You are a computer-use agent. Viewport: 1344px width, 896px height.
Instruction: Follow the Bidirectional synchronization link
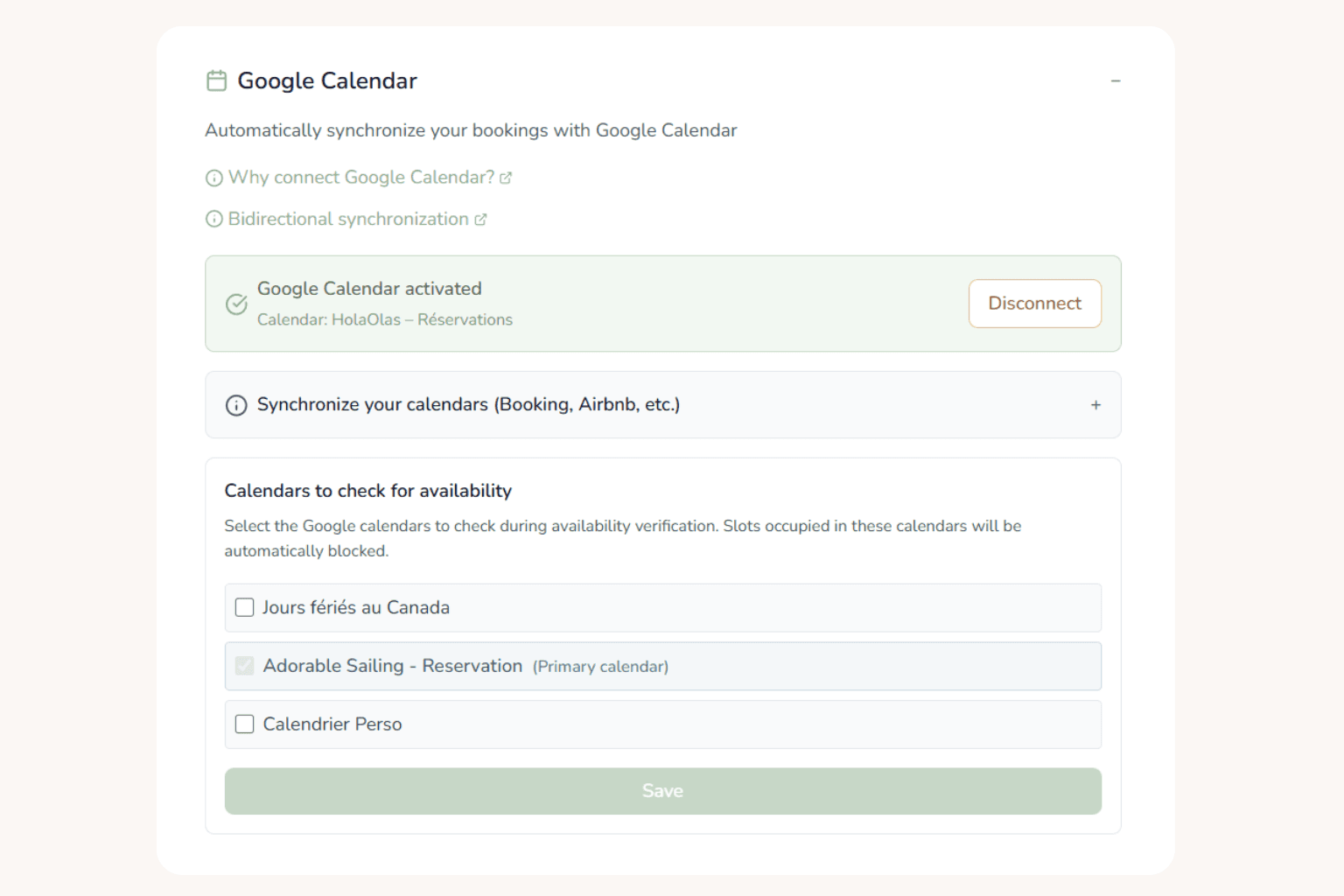(348, 220)
